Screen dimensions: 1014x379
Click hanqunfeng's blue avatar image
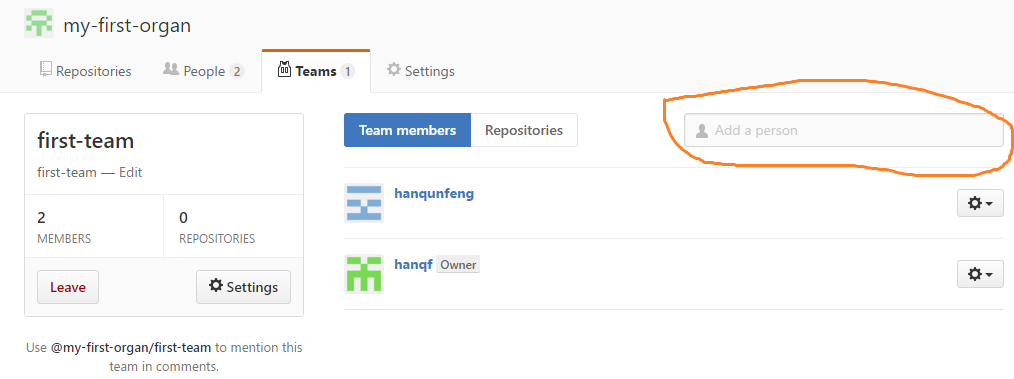[x=364, y=203]
